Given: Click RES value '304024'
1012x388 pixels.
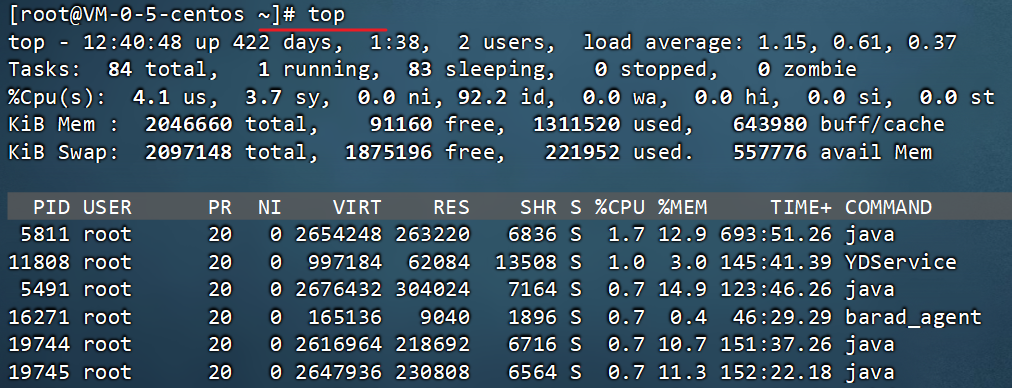Looking at the screenshot, I should pos(433,289).
